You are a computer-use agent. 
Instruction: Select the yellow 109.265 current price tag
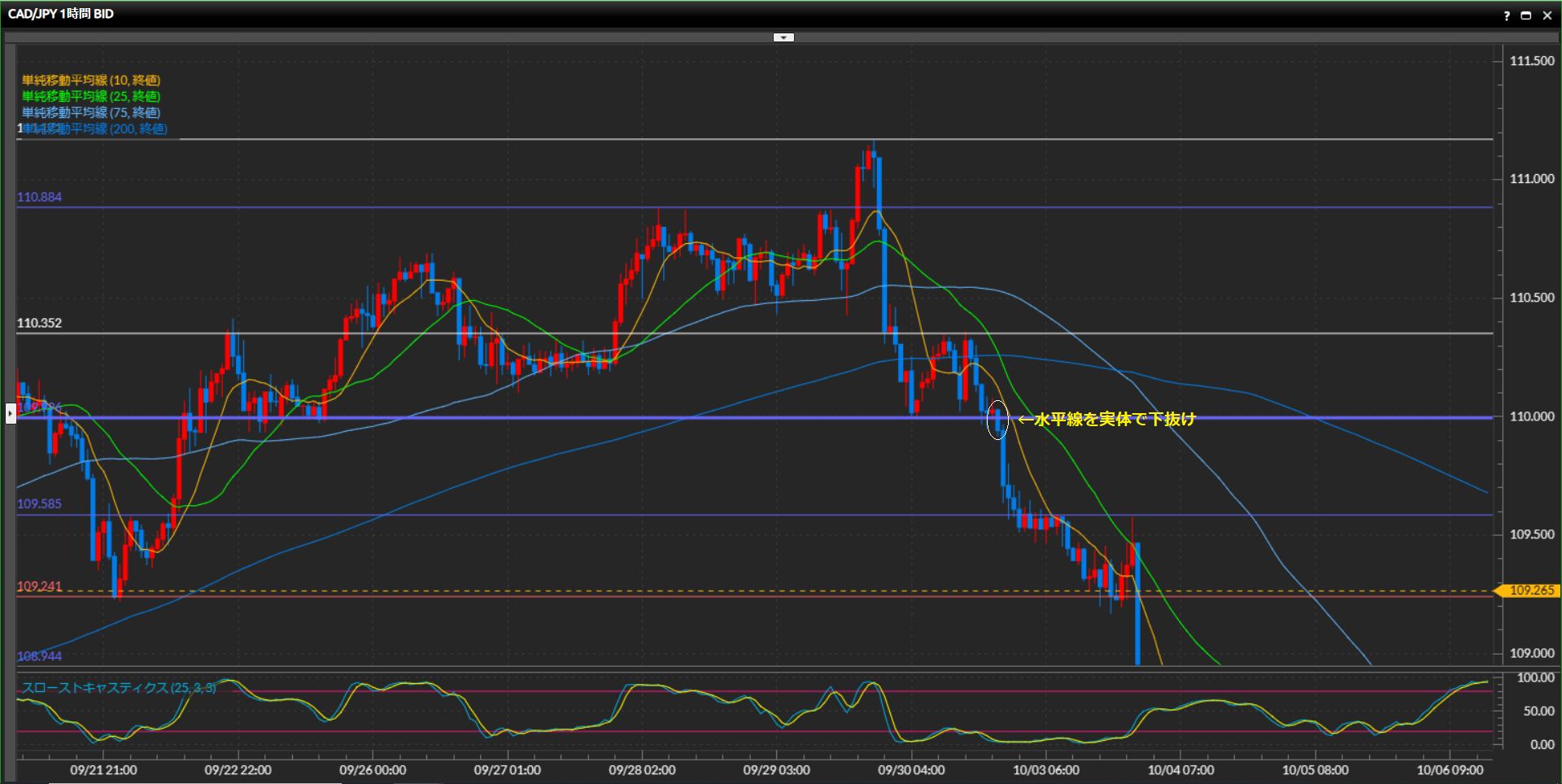tap(1529, 590)
